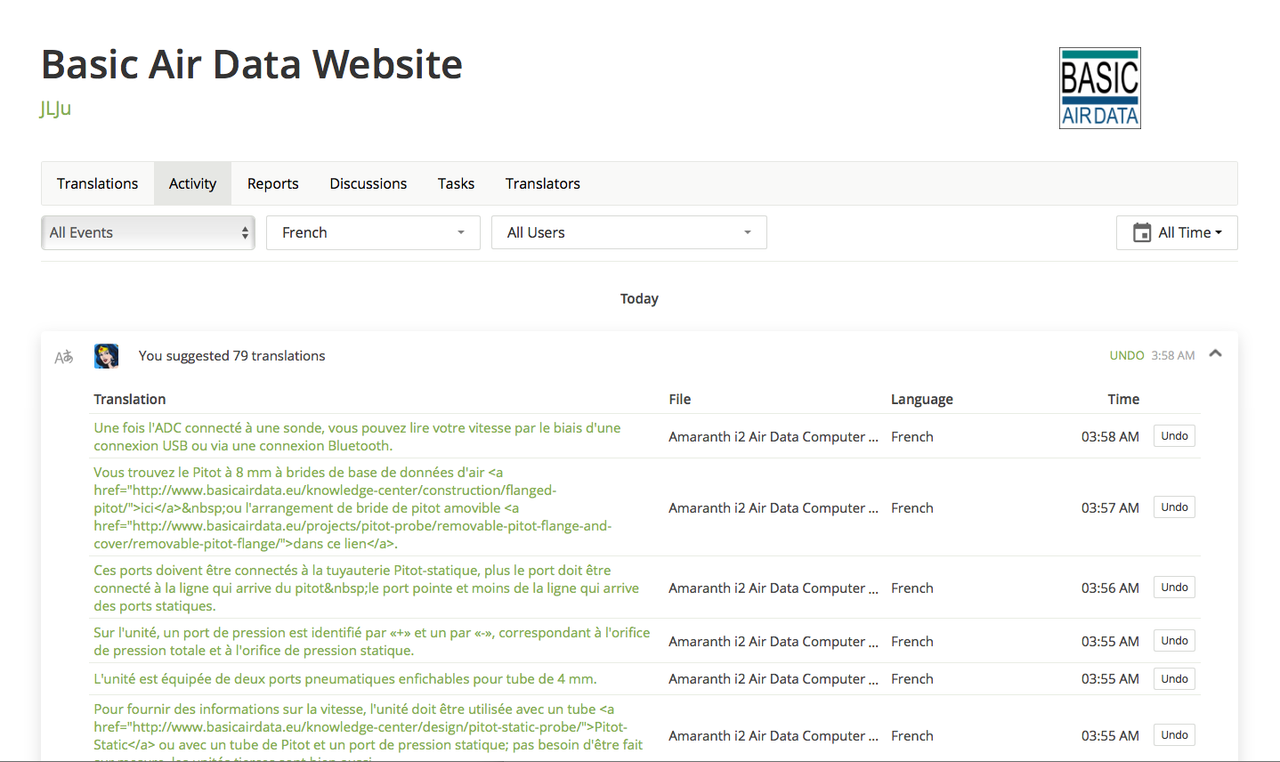The width and height of the screenshot is (1280, 762).
Task: Click the translation icon beside the activity entry
Action: click(64, 356)
